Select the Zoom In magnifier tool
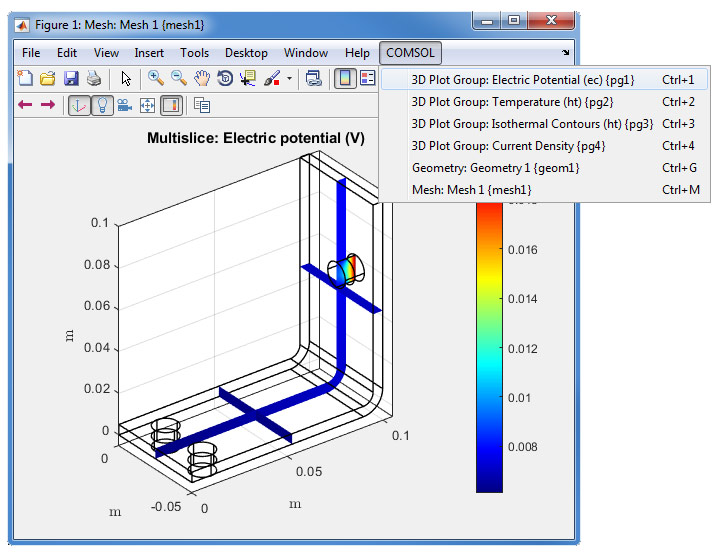The width and height of the screenshot is (716, 556). point(156,78)
